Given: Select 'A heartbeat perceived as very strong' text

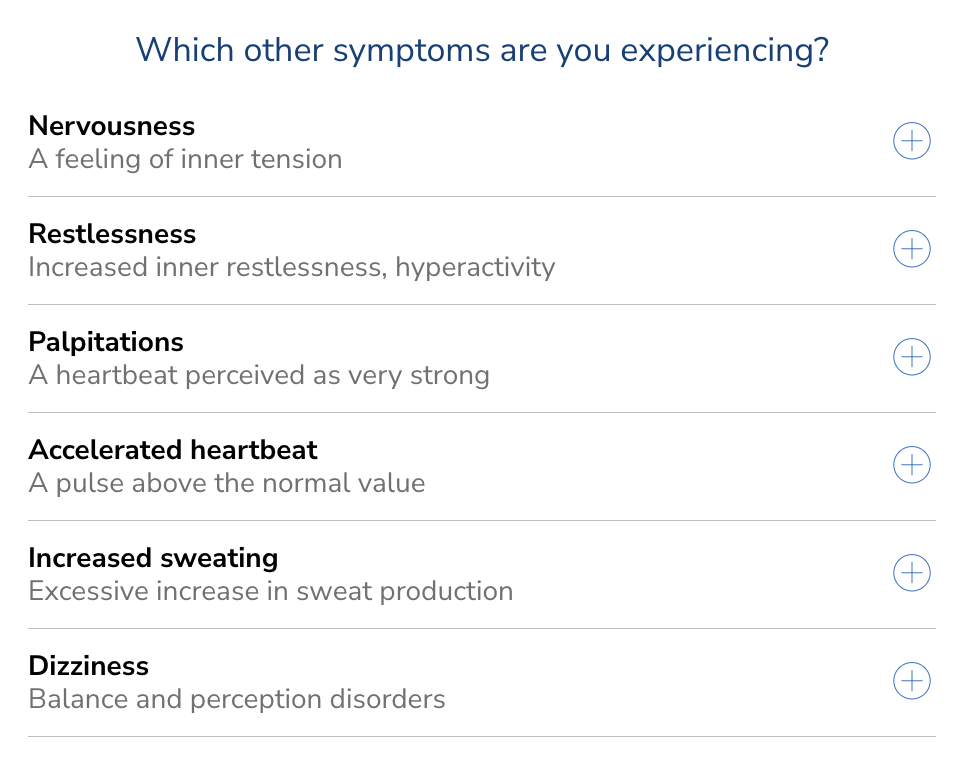Looking at the screenshot, I should [x=259, y=375].
